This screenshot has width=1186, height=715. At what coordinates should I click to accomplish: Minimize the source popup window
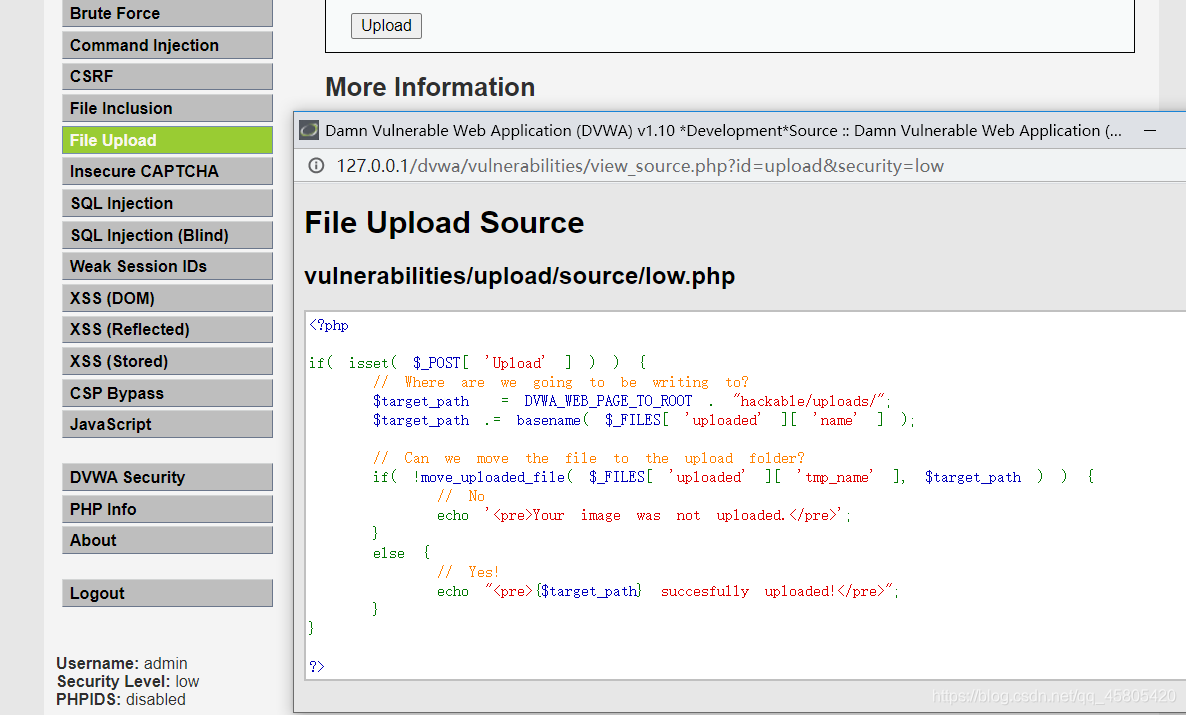pyautogui.click(x=1150, y=131)
